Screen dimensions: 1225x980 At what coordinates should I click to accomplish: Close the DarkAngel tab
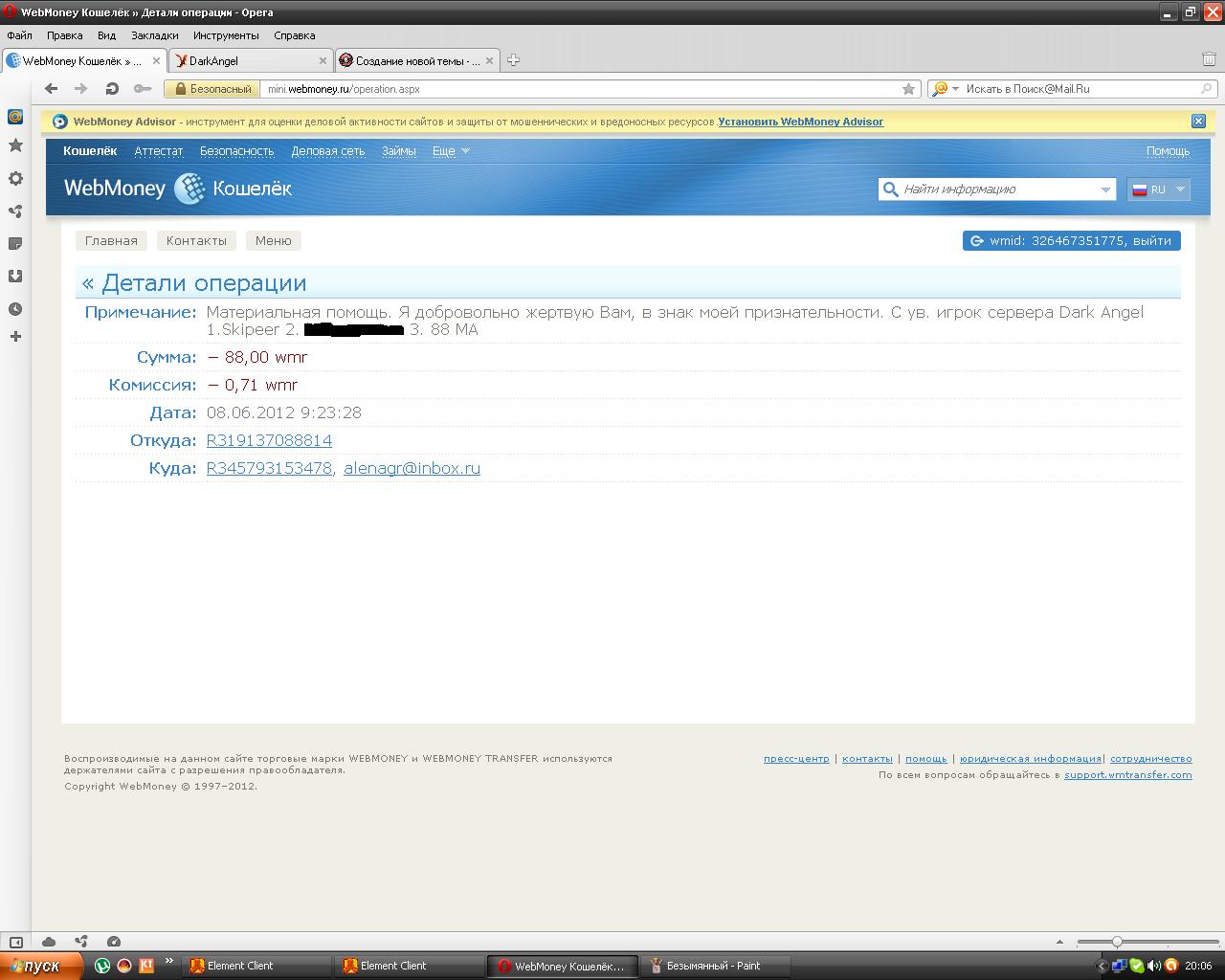(323, 60)
